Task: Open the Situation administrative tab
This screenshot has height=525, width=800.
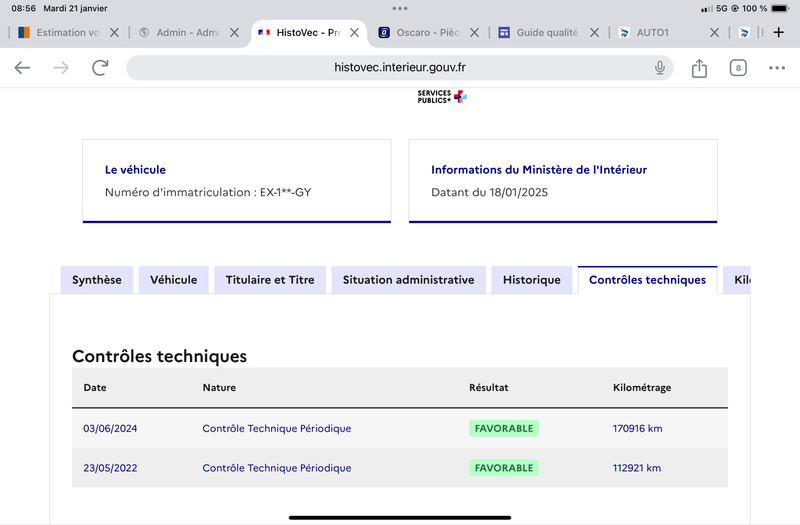Action: [x=408, y=280]
